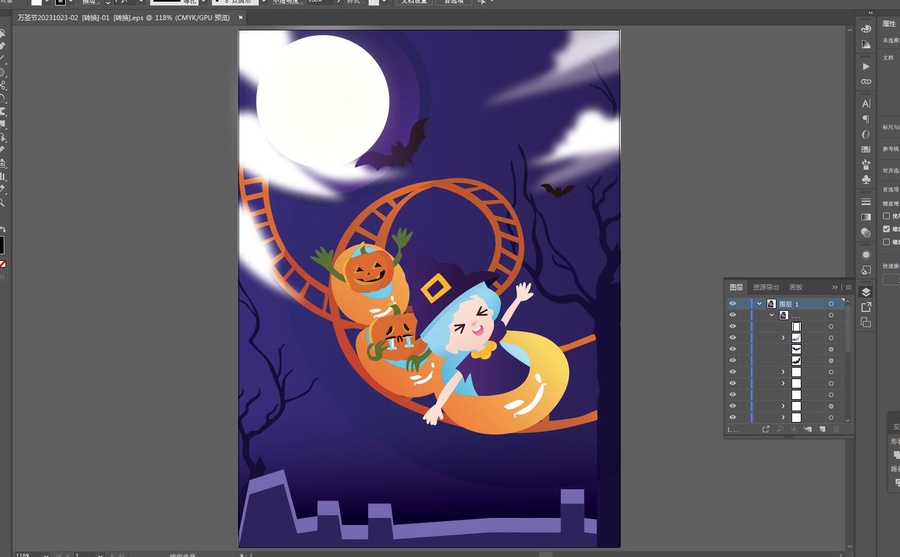The height and width of the screenshot is (557, 900).
Task: Click Make Clipping Mask icon in Layers panel
Action: coord(794,429)
